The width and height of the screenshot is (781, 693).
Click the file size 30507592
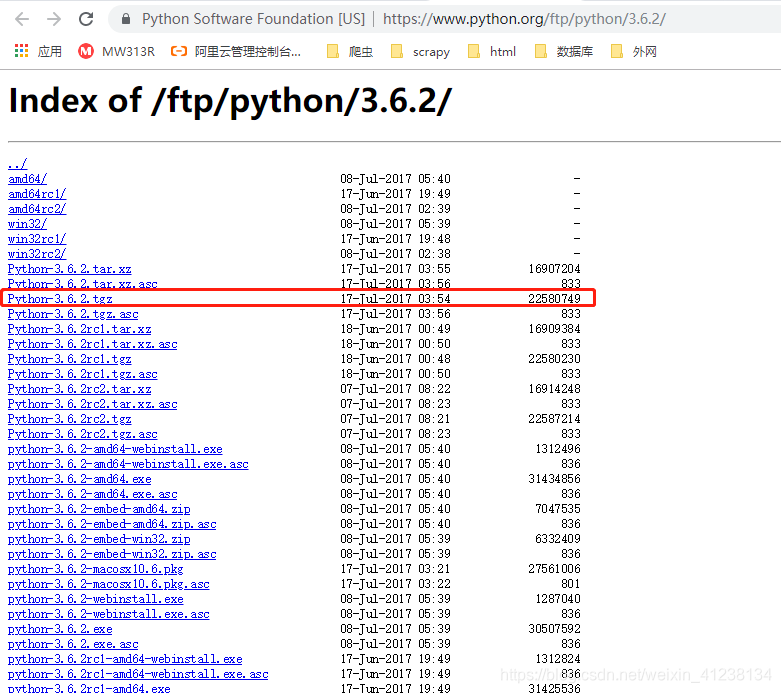pyautogui.click(x=554, y=629)
